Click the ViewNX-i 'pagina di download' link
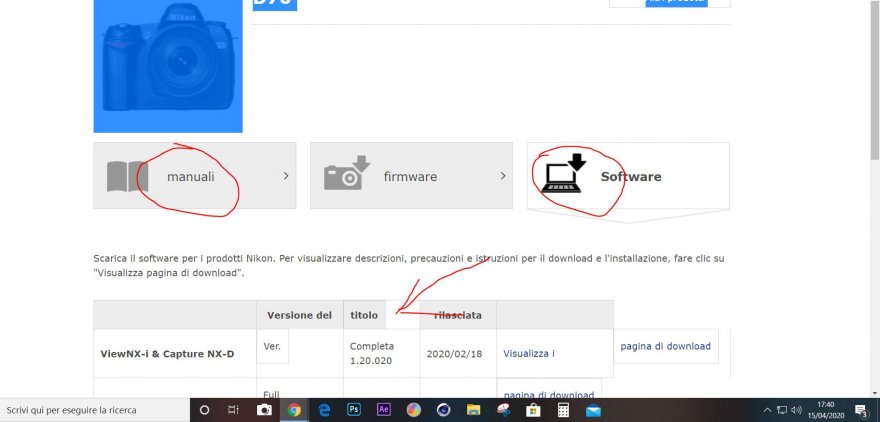The width and height of the screenshot is (880, 422). point(665,346)
